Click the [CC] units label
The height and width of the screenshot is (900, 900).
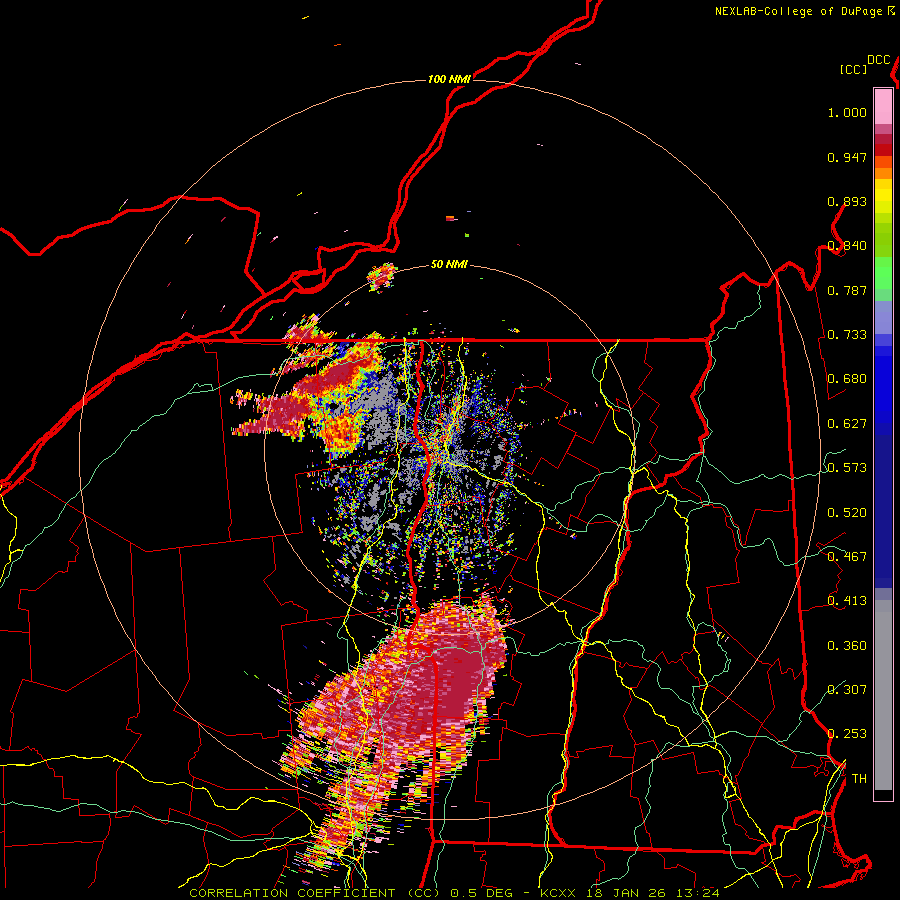[x=853, y=69]
